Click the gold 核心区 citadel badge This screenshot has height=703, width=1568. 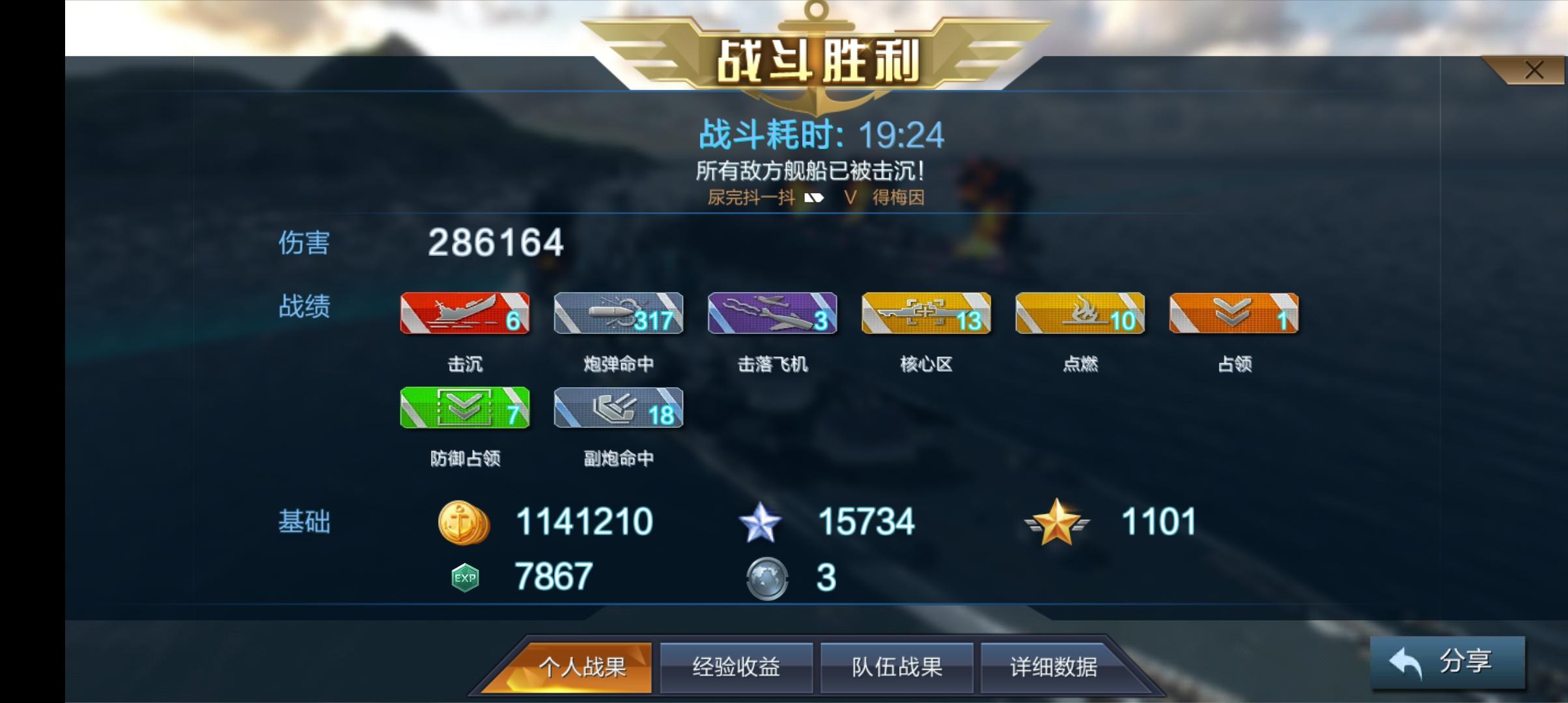(x=926, y=313)
